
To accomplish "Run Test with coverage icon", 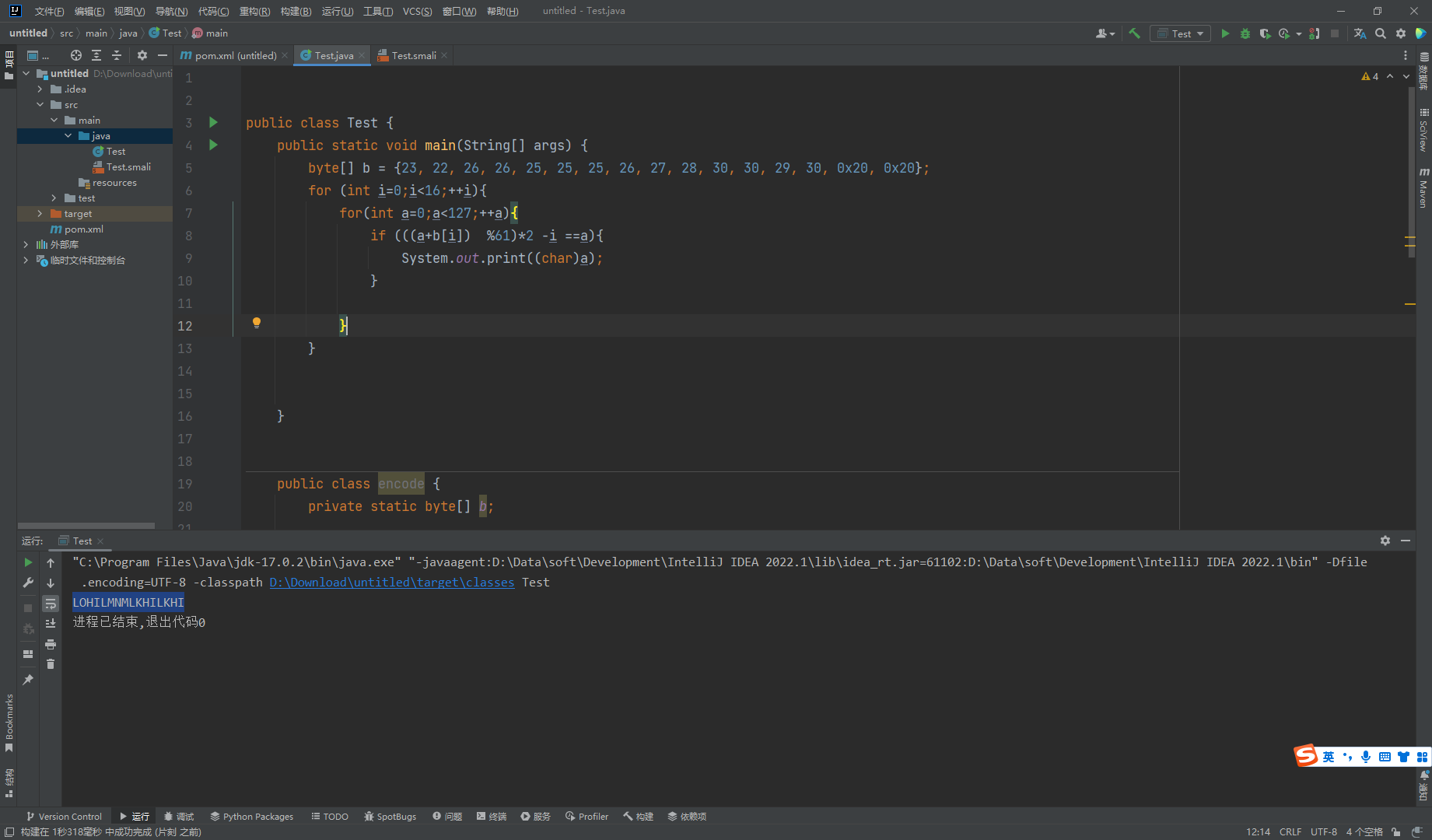I will coord(1266,33).
